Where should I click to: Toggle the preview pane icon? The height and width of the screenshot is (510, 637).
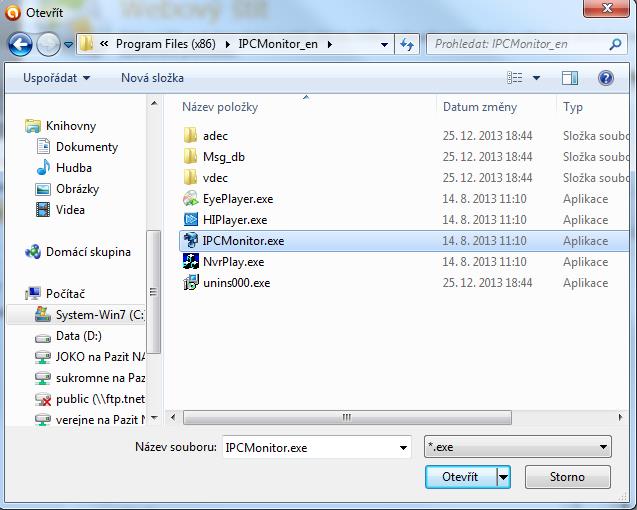pyautogui.click(x=570, y=78)
